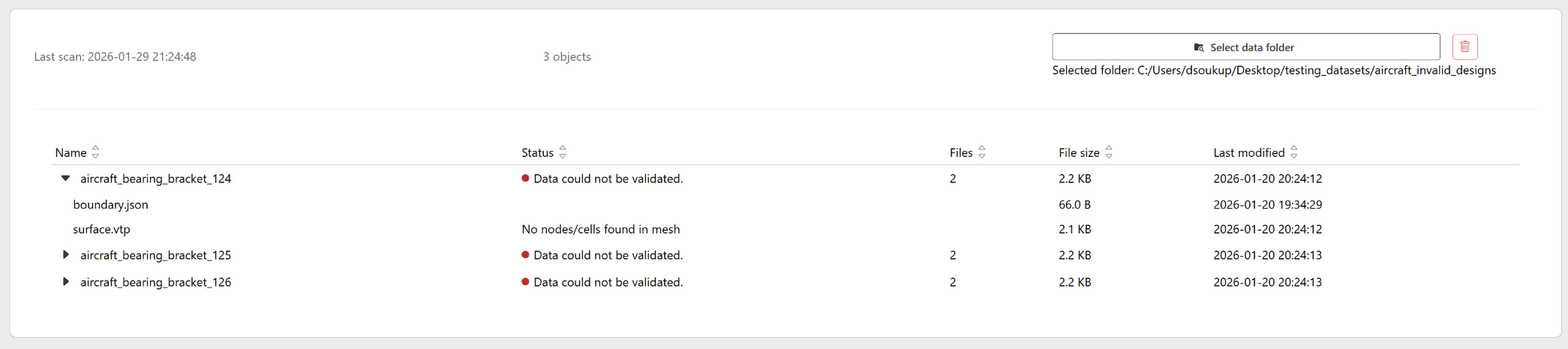Sort by Name column sort icon

(96, 152)
